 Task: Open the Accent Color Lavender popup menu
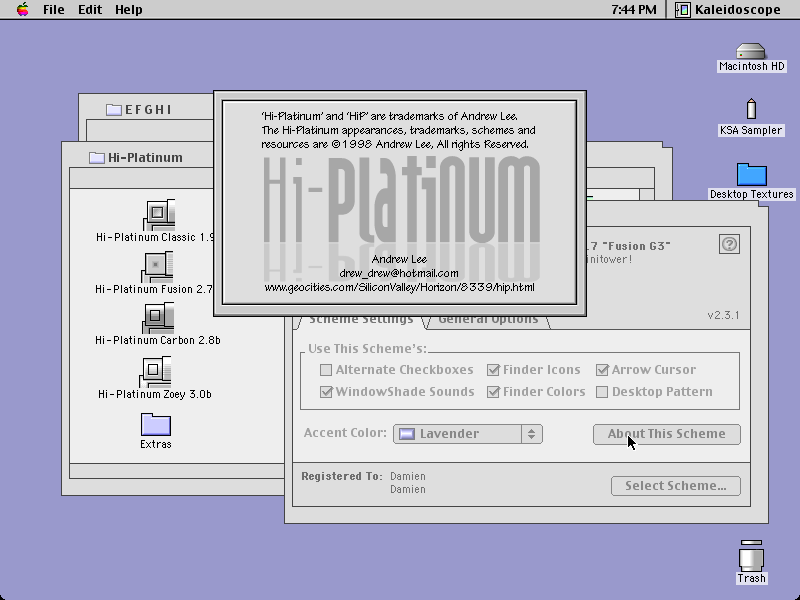click(467, 434)
